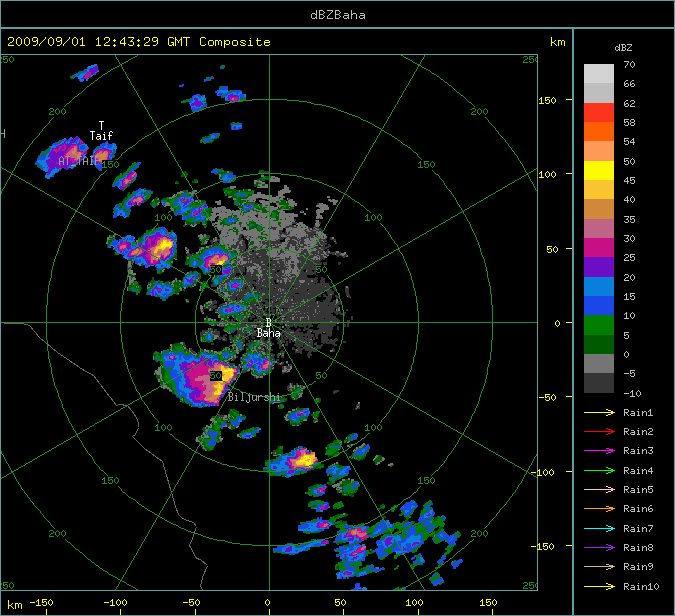This screenshot has width=675, height=616.
Task: Click the purple Rain8 arrow icon
Action: click(x=599, y=548)
